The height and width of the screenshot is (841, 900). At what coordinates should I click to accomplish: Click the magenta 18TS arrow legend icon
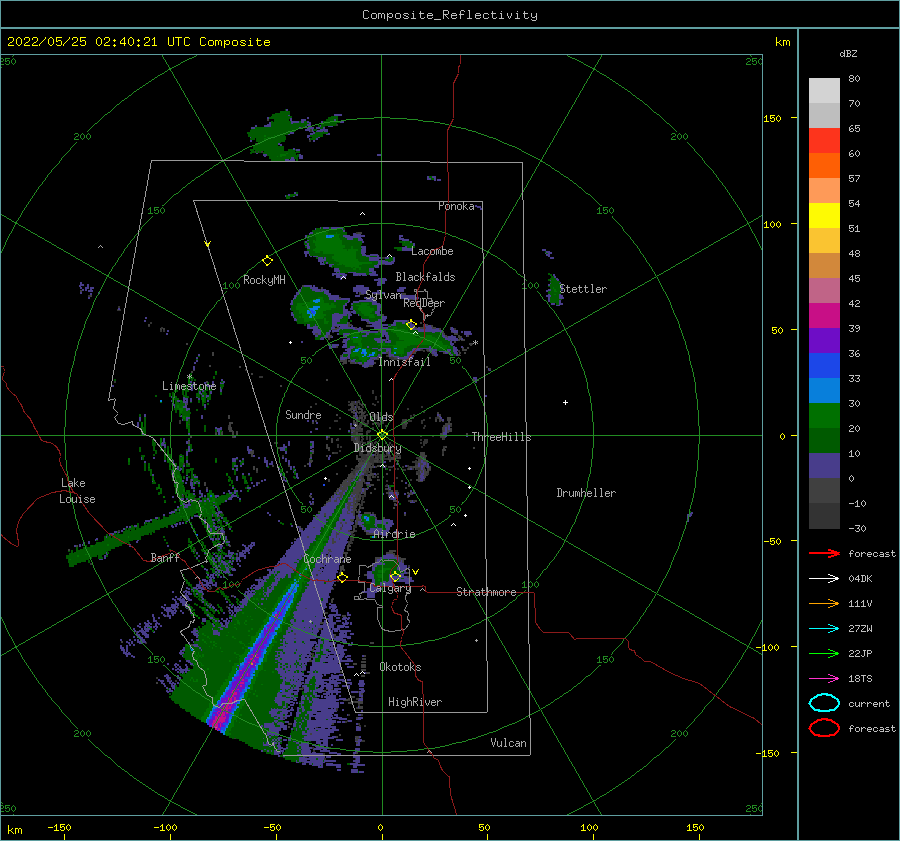(824, 679)
